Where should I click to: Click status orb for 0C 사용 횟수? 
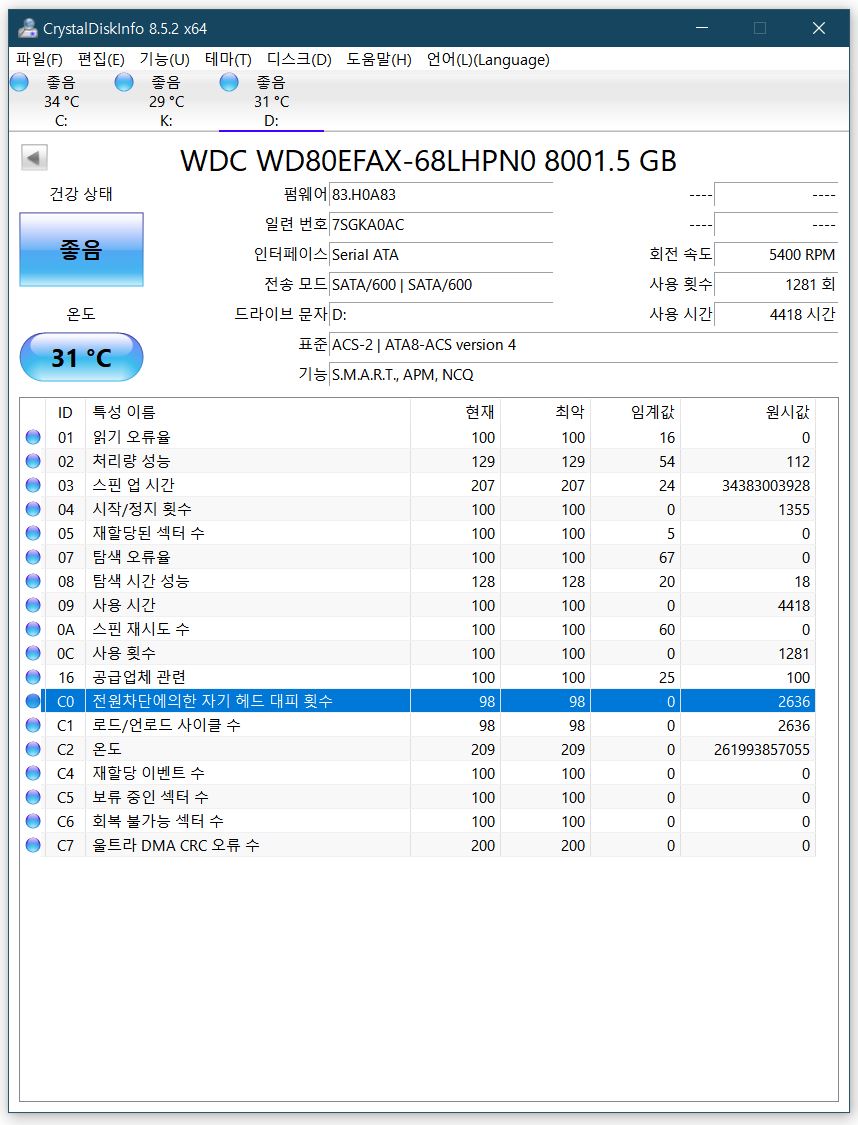click(x=33, y=653)
